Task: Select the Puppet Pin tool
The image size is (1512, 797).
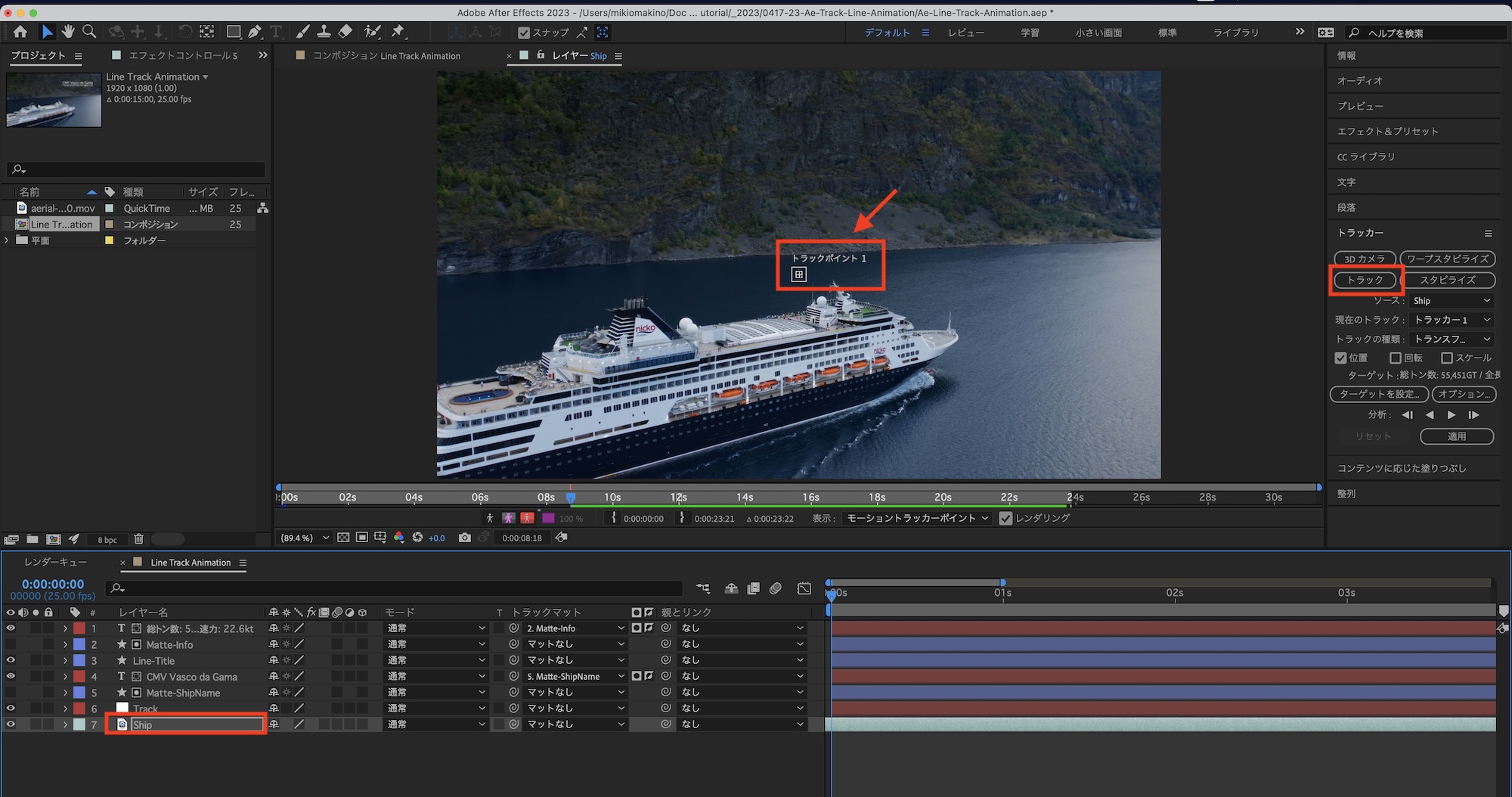Action: [x=398, y=32]
